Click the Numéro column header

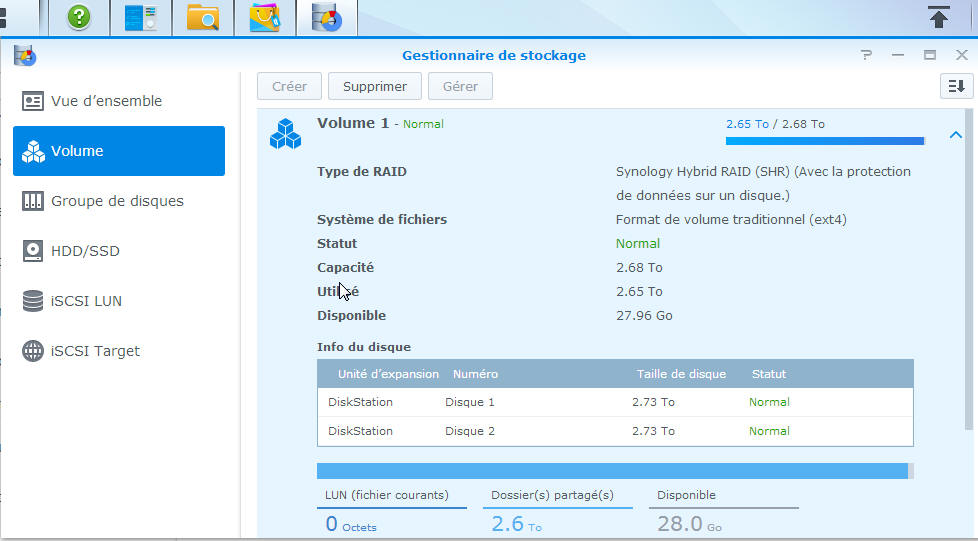coord(475,374)
